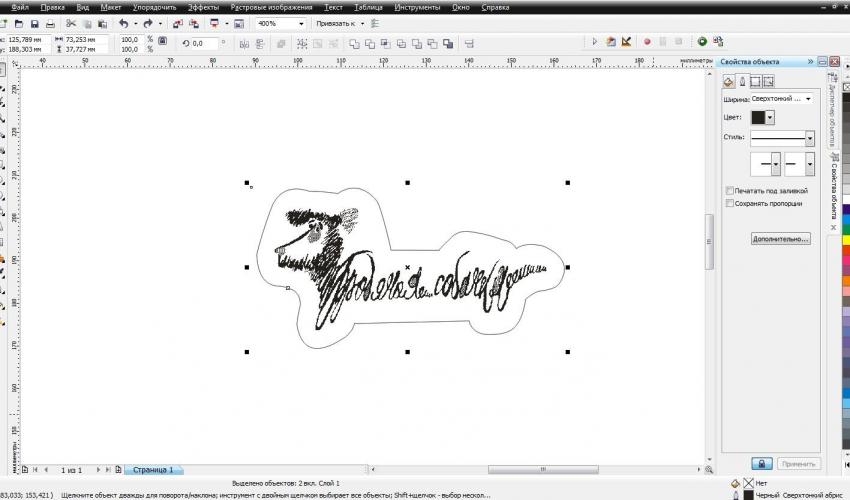The height and width of the screenshot is (500, 850).
Task: Click the 'Дополнительно...' button
Action: pos(781,240)
